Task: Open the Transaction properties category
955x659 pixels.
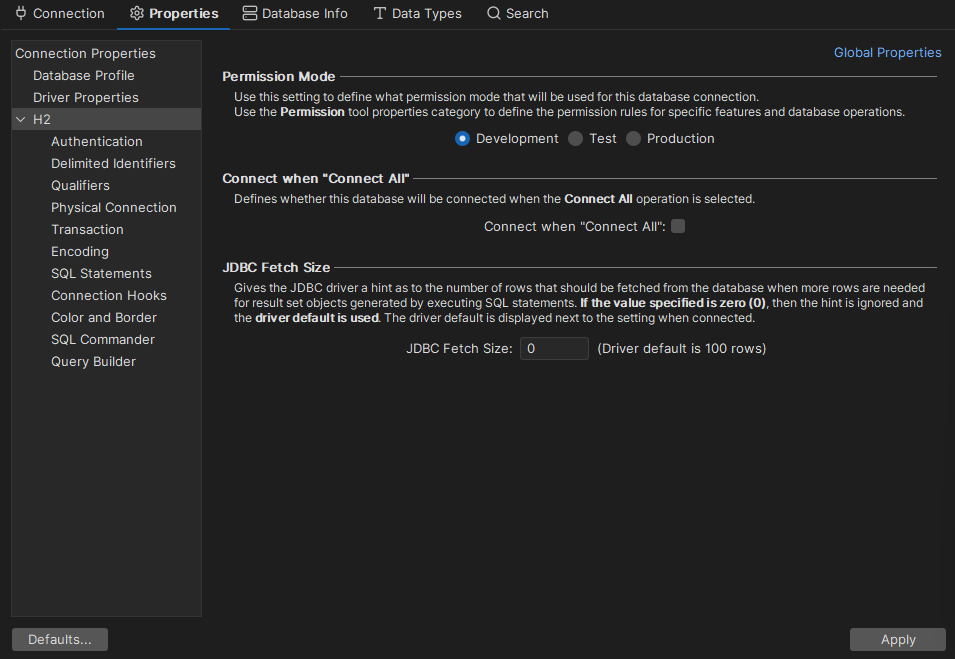Action: 88,229
